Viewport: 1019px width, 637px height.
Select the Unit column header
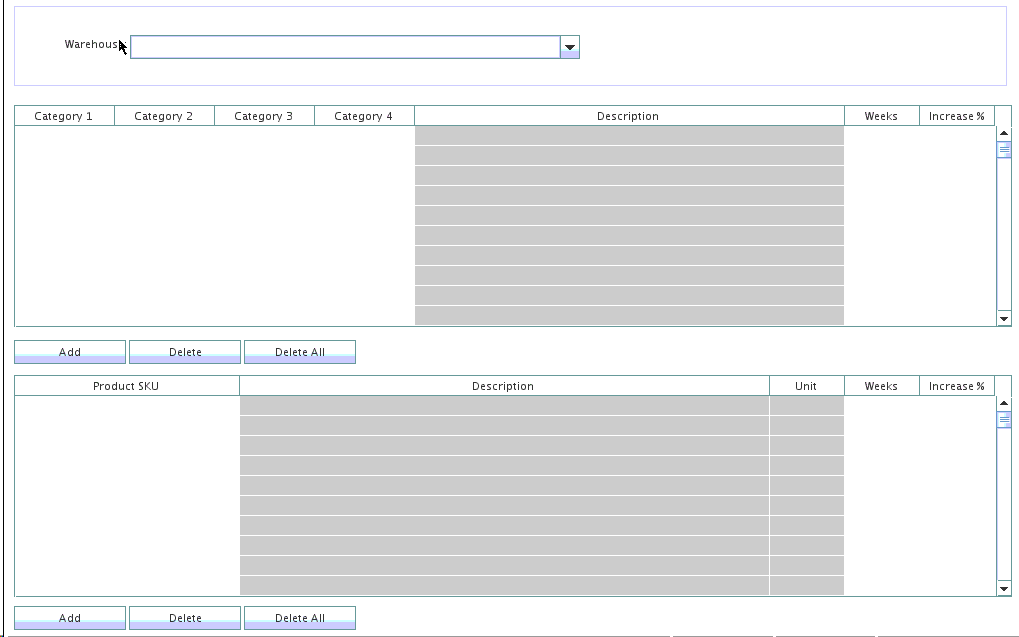pyautogui.click(x=806, y=386)
